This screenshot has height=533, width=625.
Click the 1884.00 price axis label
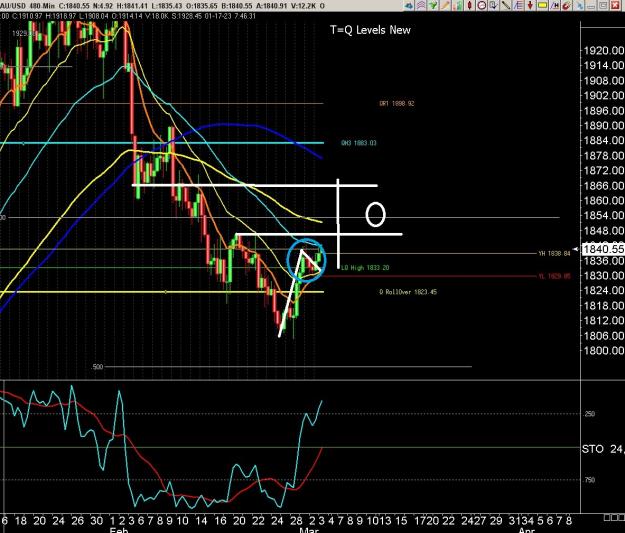603,140
